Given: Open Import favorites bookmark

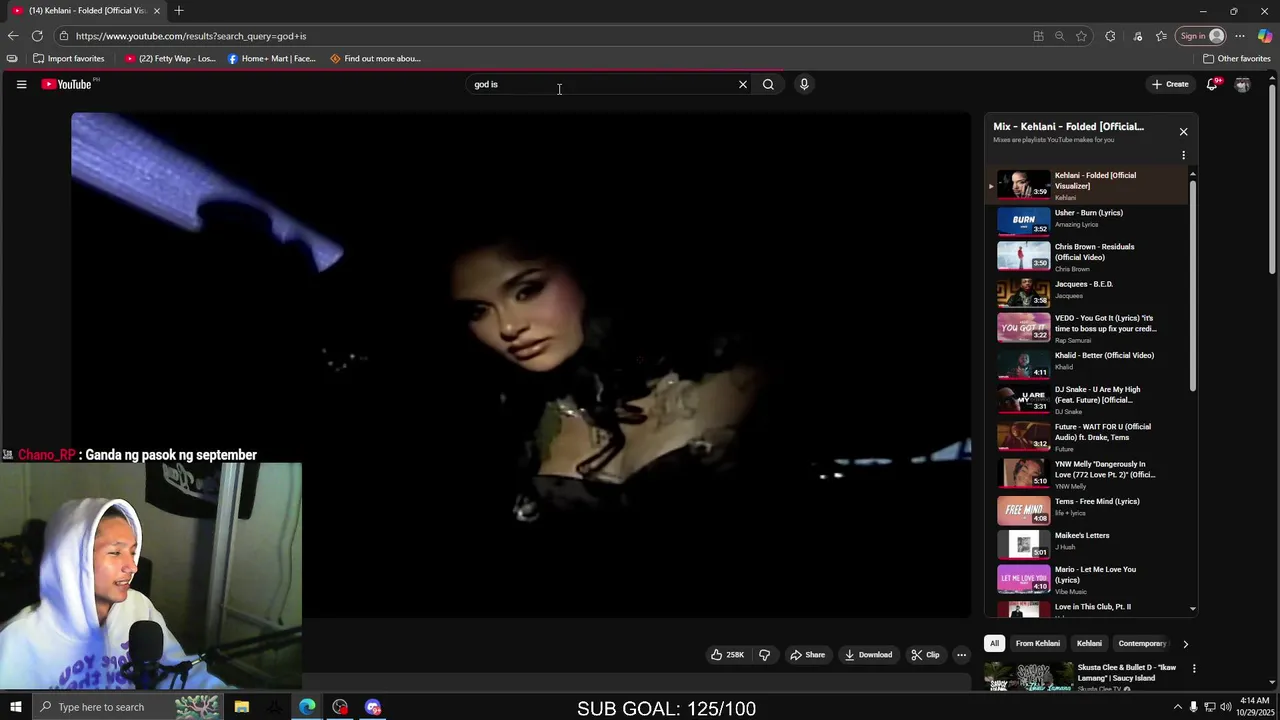Looking at the screenshot, I should click(x=69, y=58).
